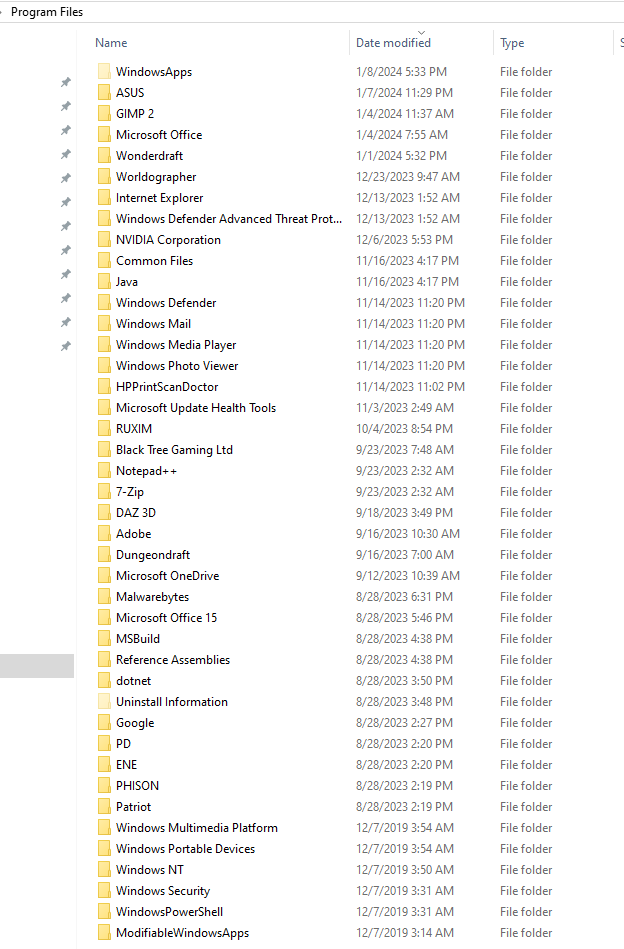Click the ModifiableWindowsApps folder icon
Viewport: 624px width, 949px height.
(104, 933)
